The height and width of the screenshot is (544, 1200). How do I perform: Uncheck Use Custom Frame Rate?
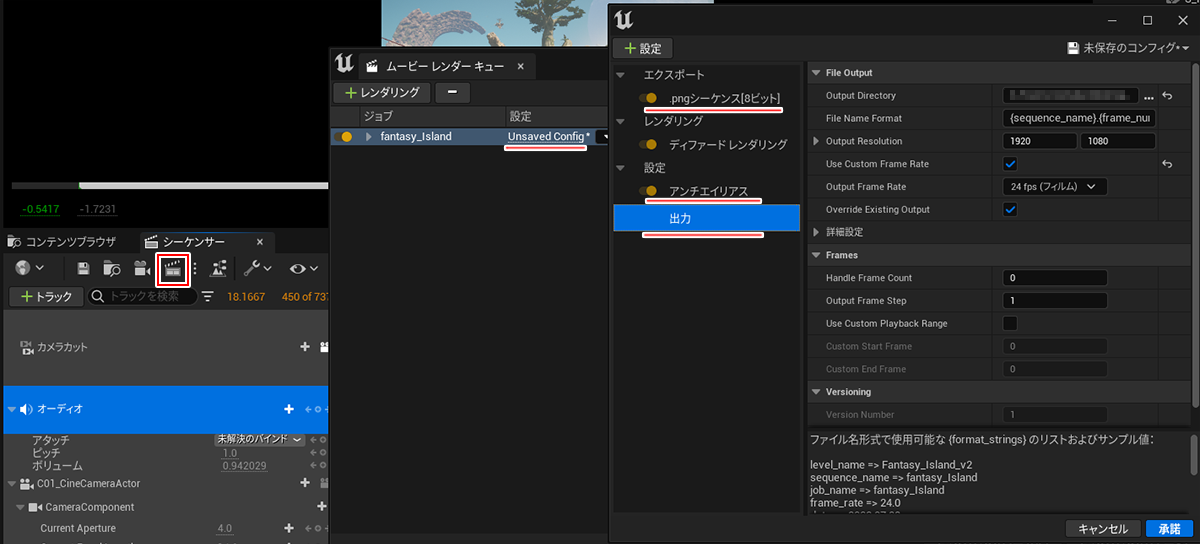click(x=1010, y=164)
